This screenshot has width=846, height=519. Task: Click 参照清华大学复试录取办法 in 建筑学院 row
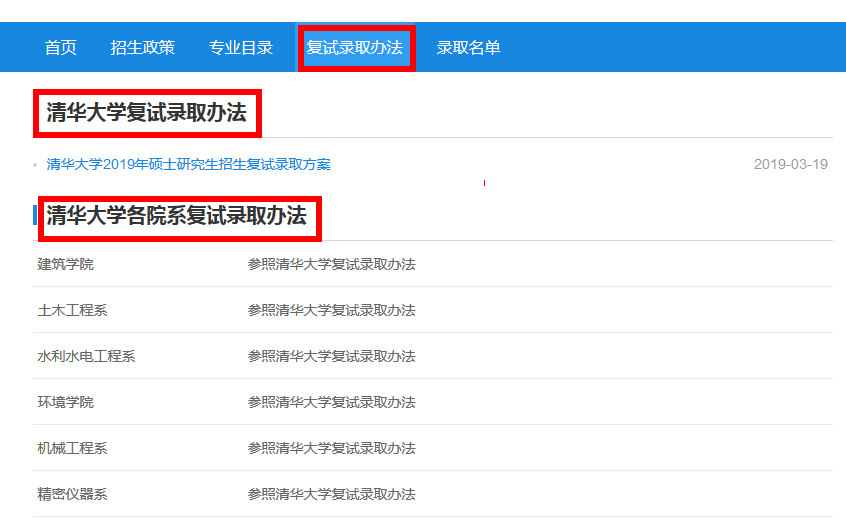(331, 264)
